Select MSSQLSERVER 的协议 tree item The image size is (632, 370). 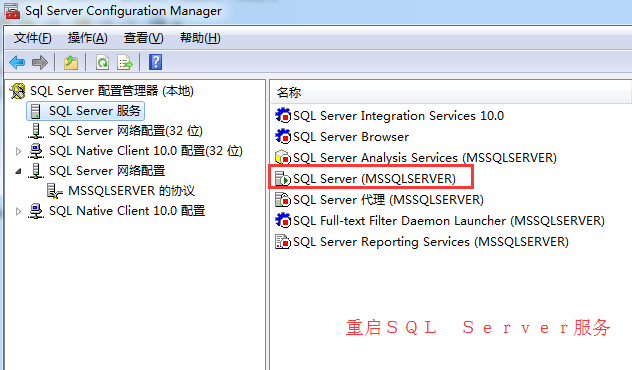pos(132,191)
